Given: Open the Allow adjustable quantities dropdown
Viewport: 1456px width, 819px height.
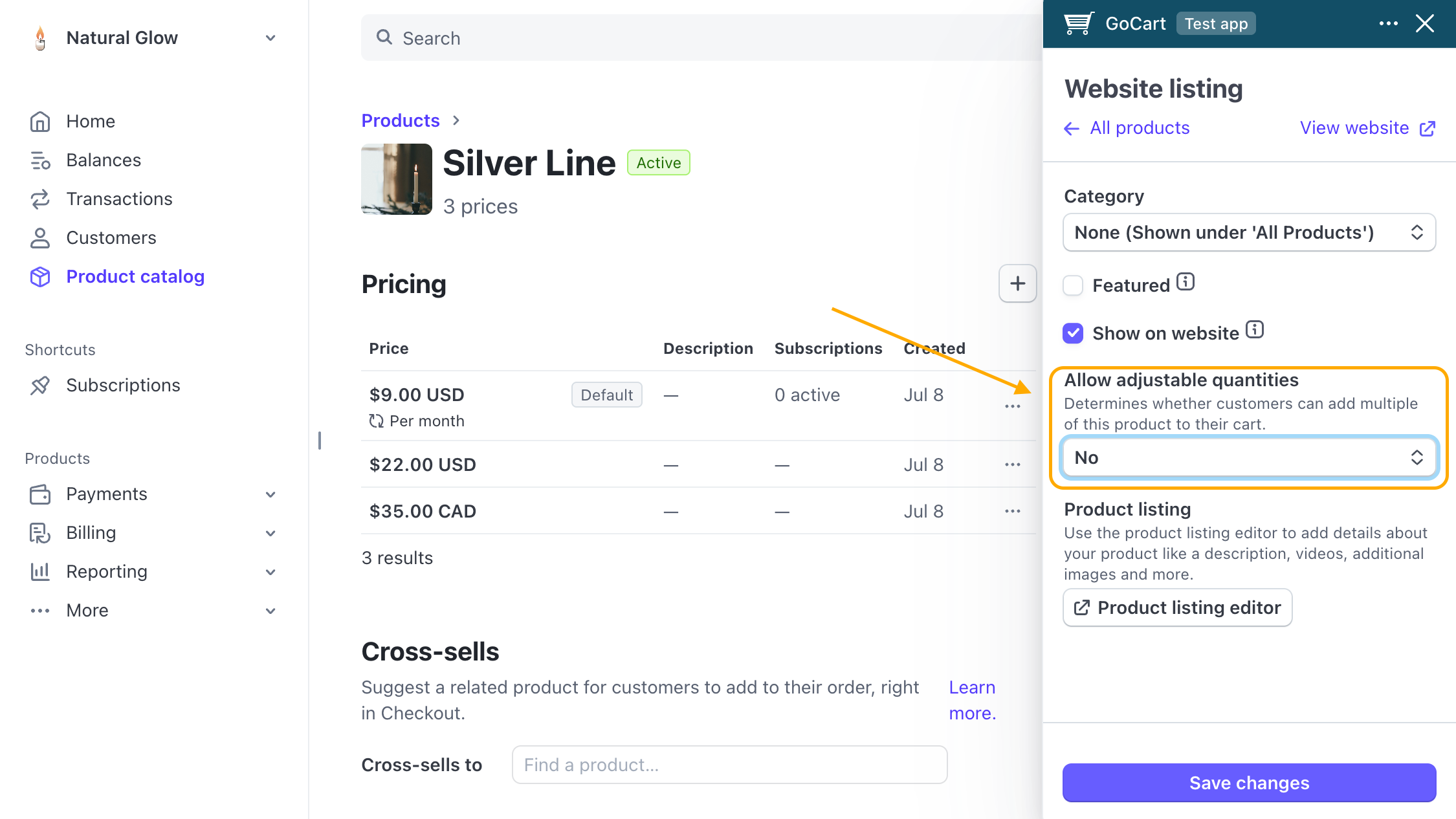Looking at the screenshot, I should pyautogui.click(x=1249, y=458).
